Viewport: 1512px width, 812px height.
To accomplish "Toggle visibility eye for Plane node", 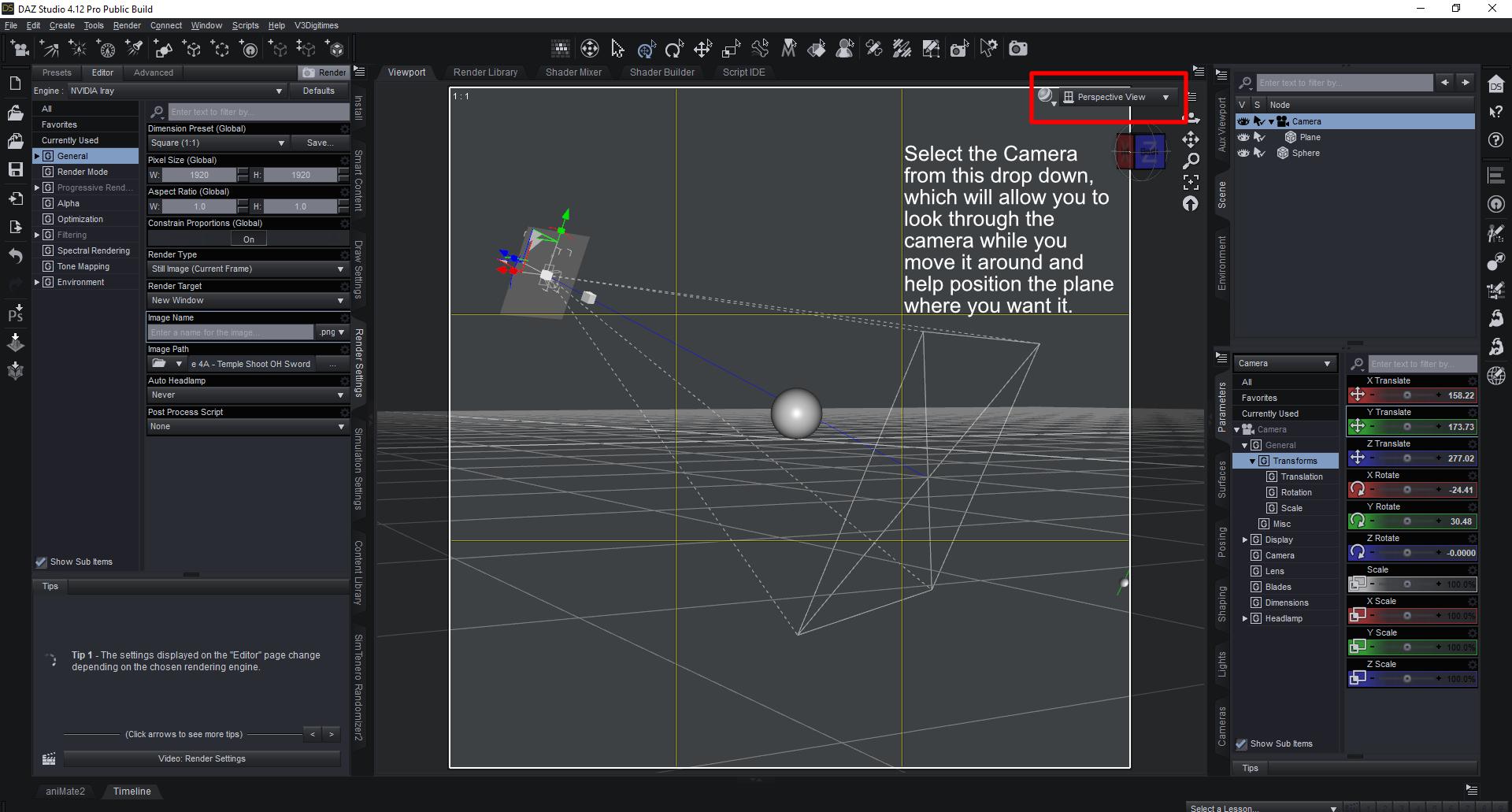I will [x=1243, y=137].
